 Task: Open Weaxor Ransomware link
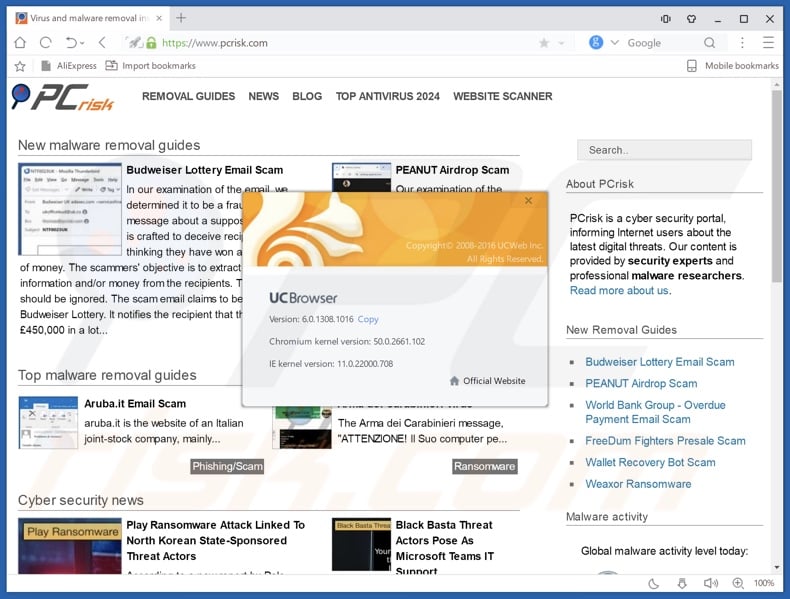click(x=638, y=485)
